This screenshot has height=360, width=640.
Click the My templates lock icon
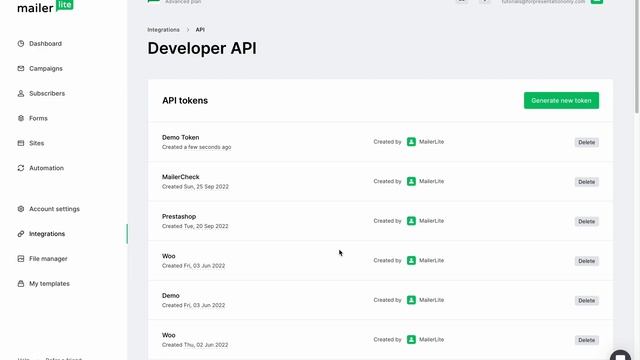pos(21,284)
